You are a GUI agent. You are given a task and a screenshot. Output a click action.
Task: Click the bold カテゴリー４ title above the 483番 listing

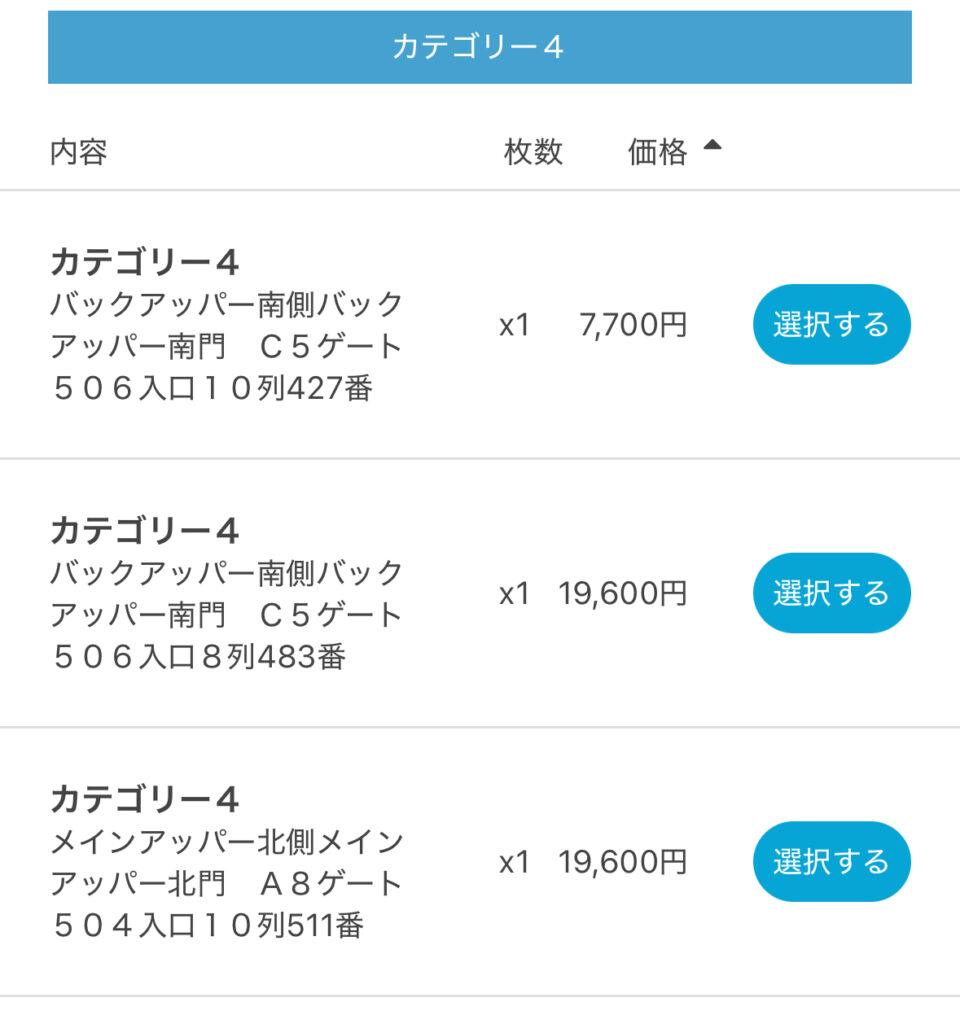click(145, 530)
